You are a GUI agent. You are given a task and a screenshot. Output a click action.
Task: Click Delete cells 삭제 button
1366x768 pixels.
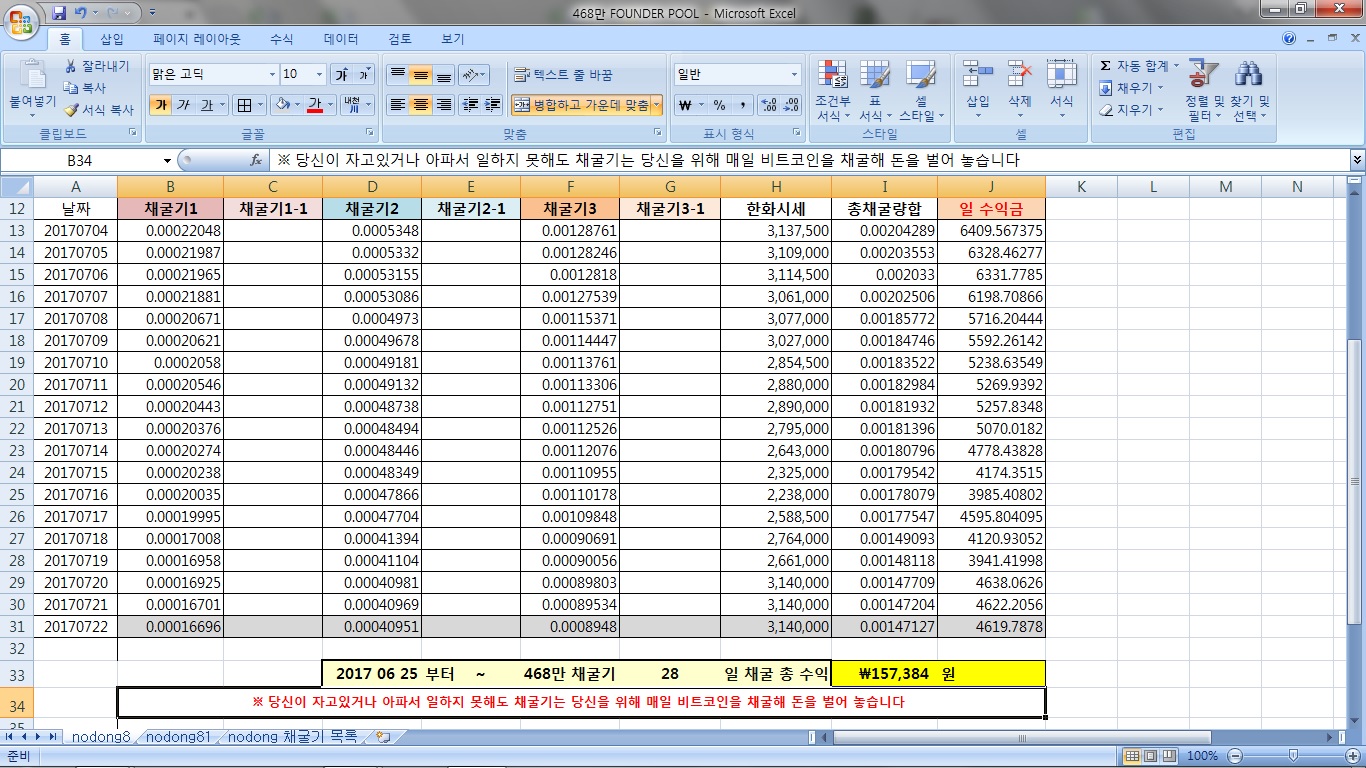1019,90
